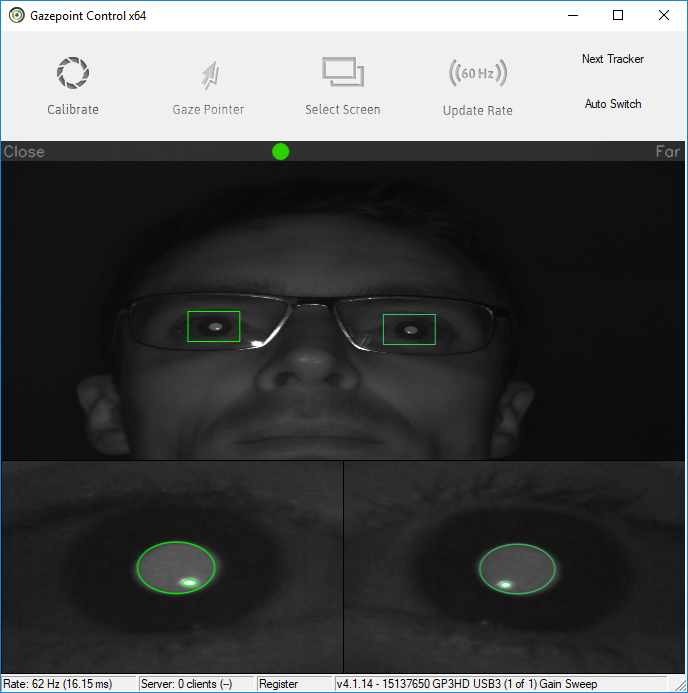Open the Select Screen monitor icon

point(343,72)
